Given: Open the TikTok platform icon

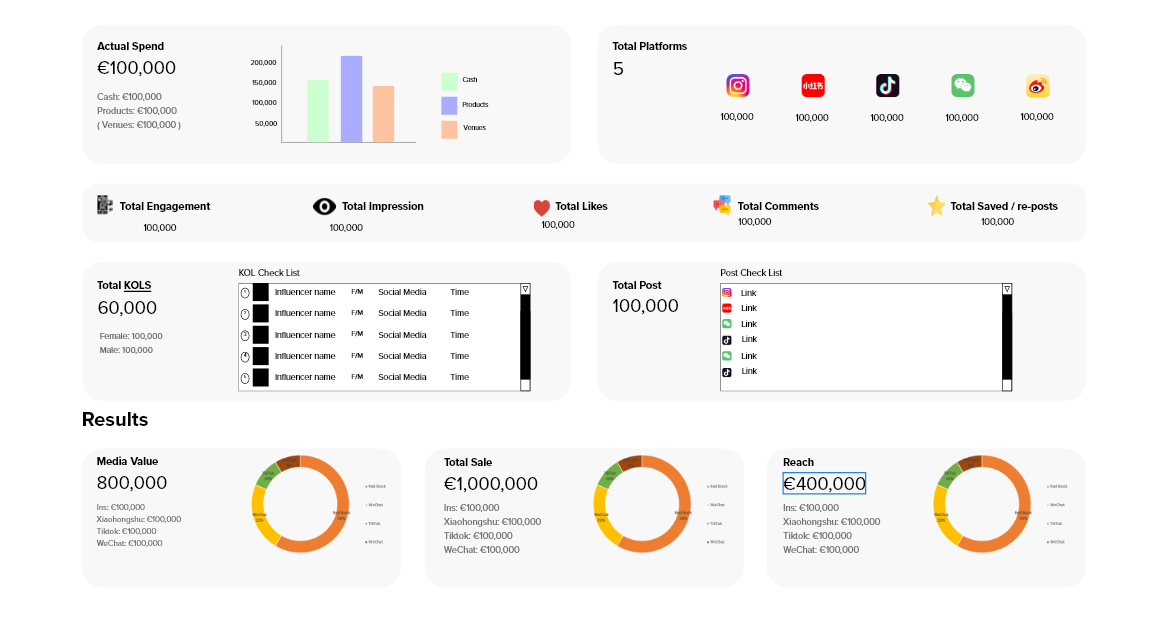Looking at the screenshot, I should click(888, 86).
